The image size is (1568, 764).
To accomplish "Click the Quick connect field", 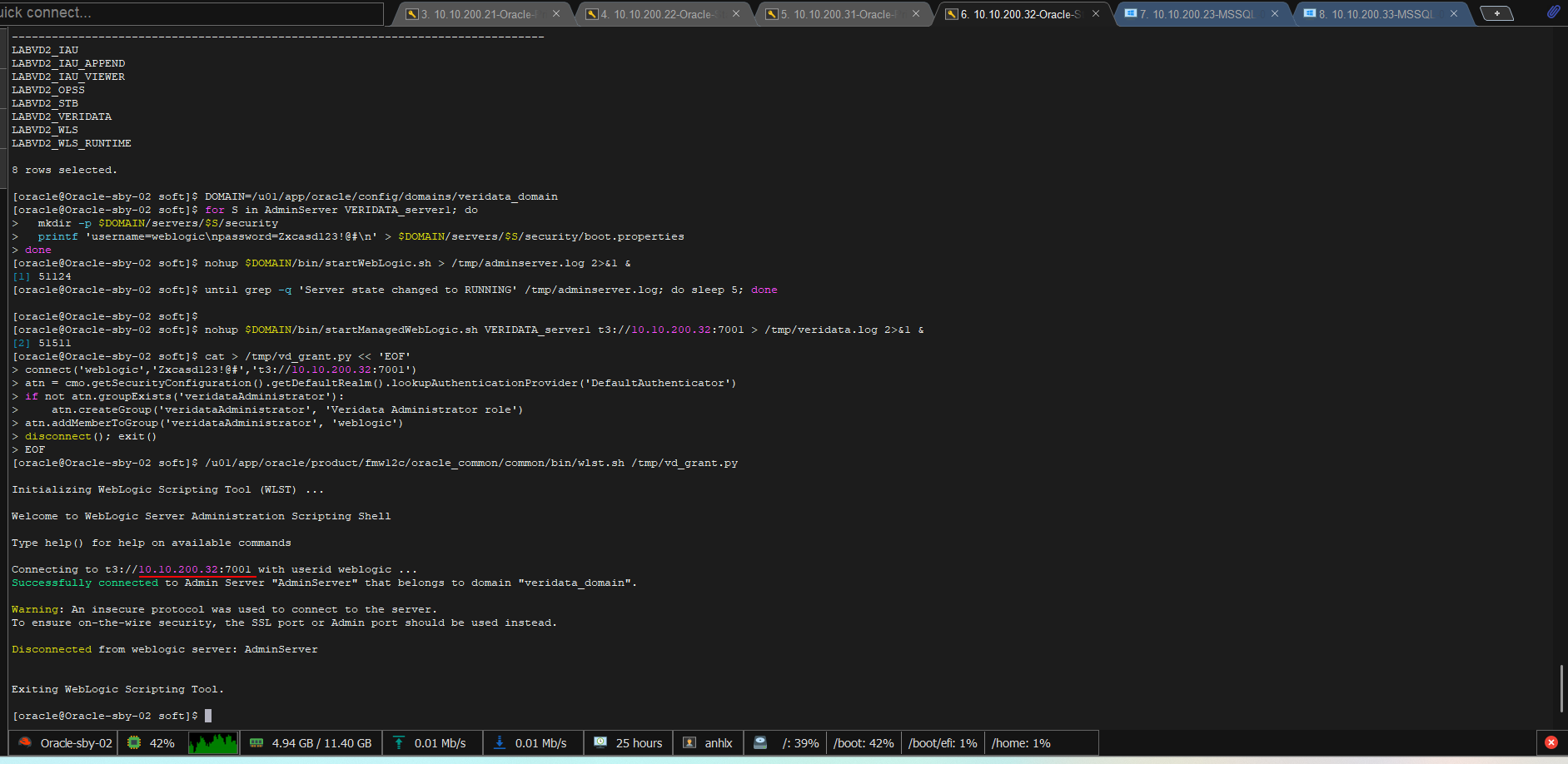I will pos(192,12).
